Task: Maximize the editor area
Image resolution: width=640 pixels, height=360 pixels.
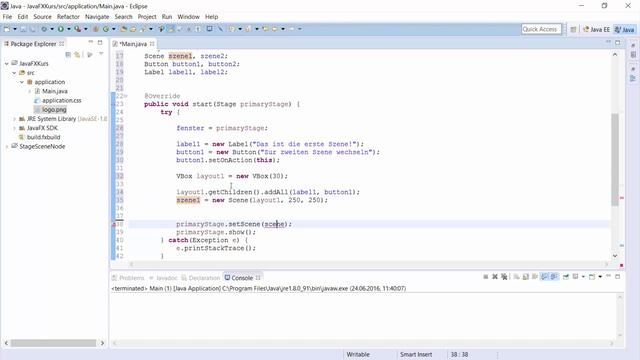Action: click(x=618, y=42)
